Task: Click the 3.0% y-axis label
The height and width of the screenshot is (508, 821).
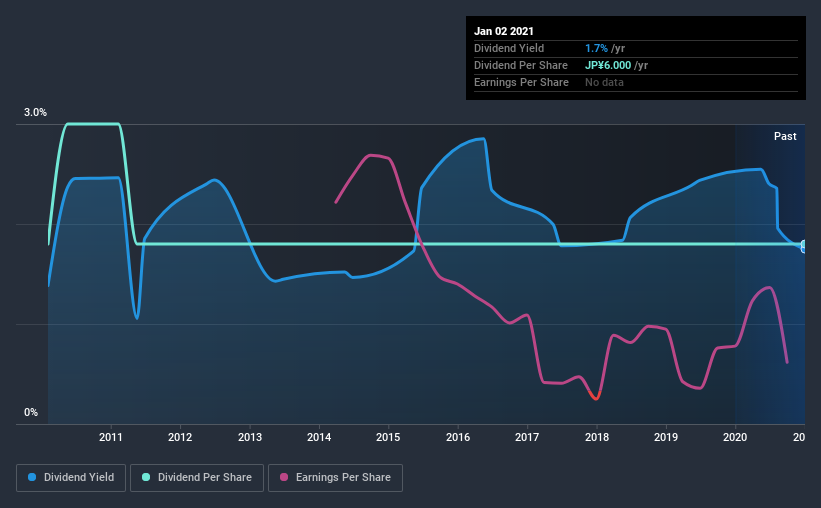Action: point(35,113)
